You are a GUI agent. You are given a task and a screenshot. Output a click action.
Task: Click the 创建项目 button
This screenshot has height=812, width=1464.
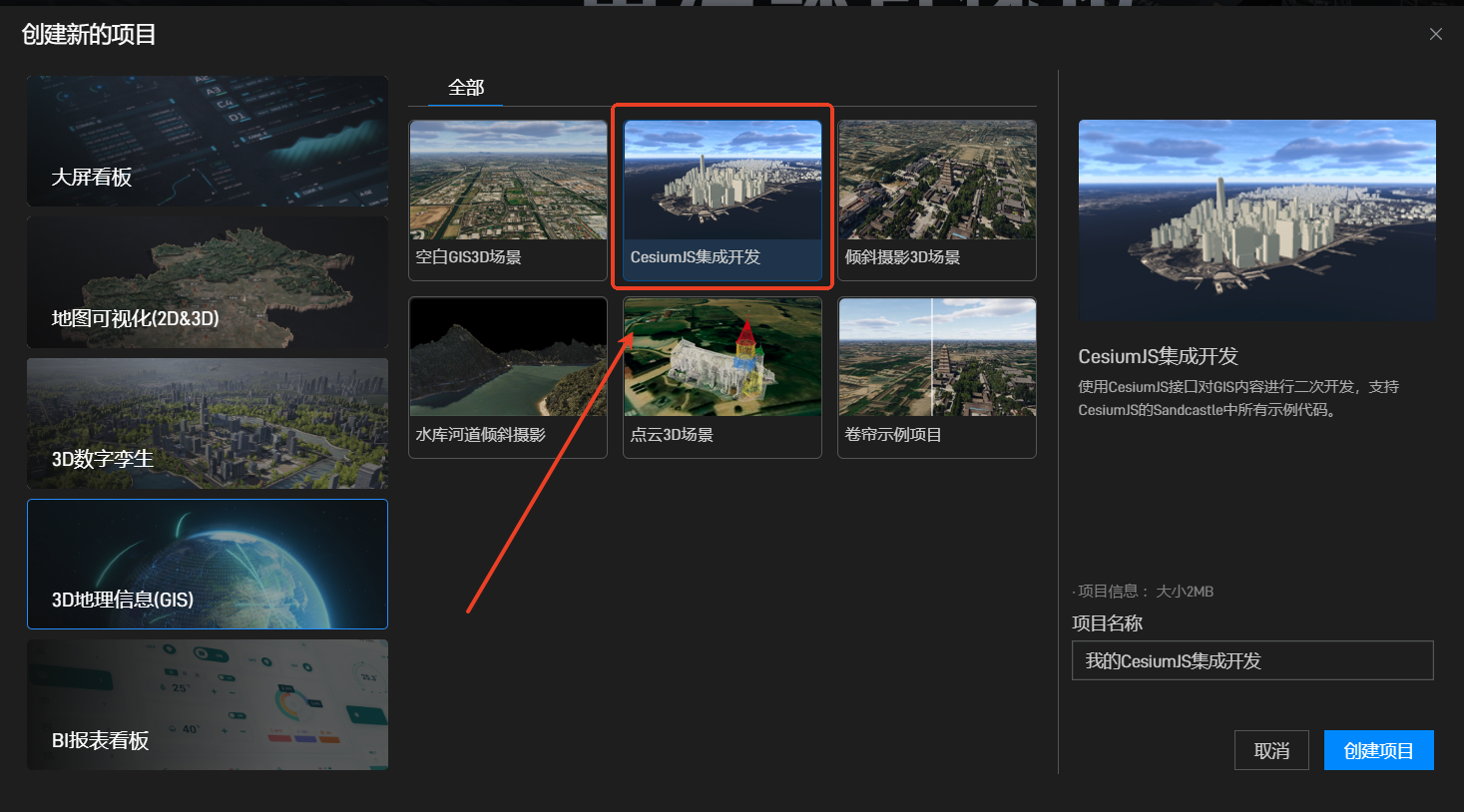click(x=1378, y=750)
